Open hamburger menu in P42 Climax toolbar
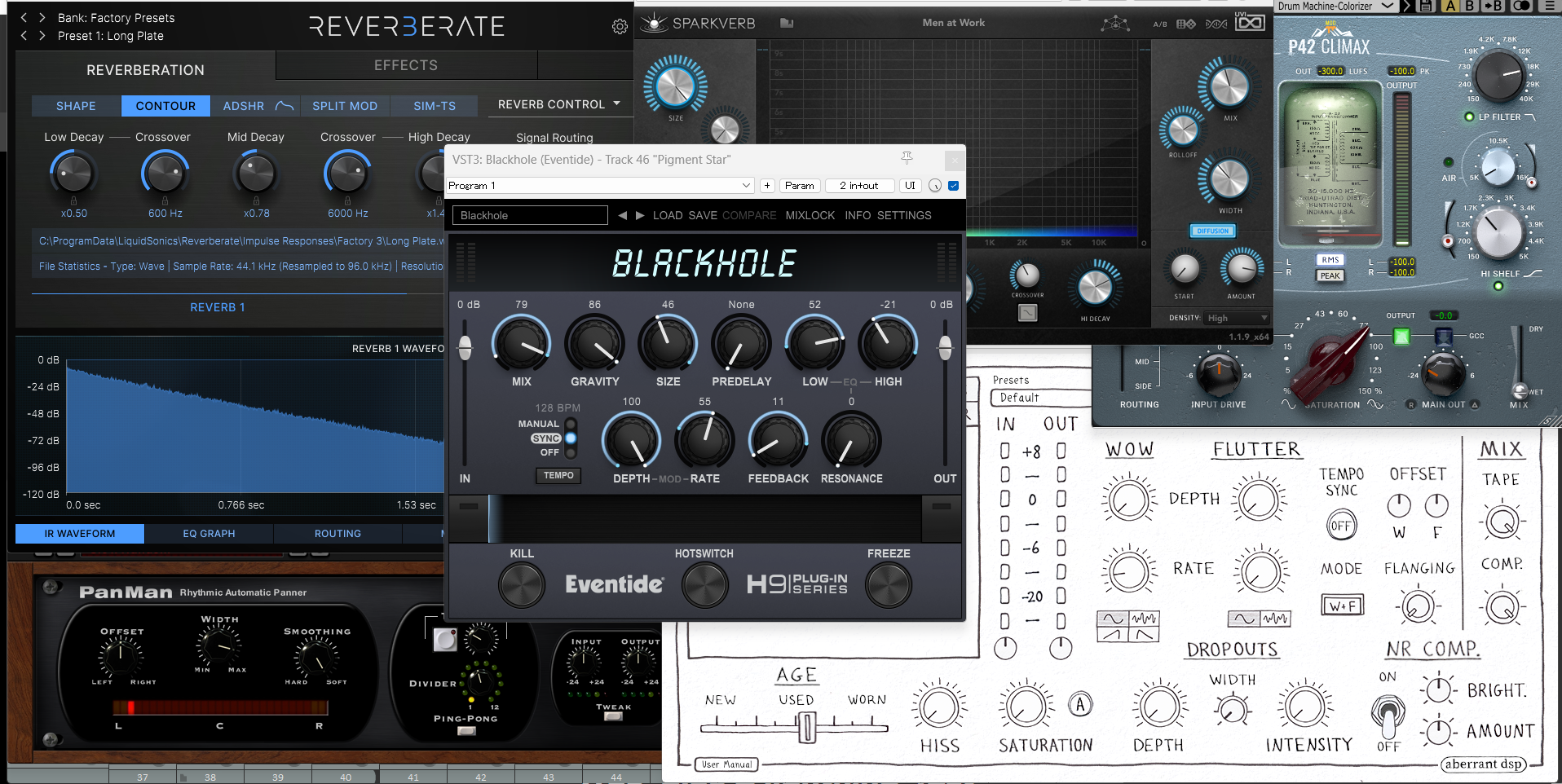 point(1551,6)
